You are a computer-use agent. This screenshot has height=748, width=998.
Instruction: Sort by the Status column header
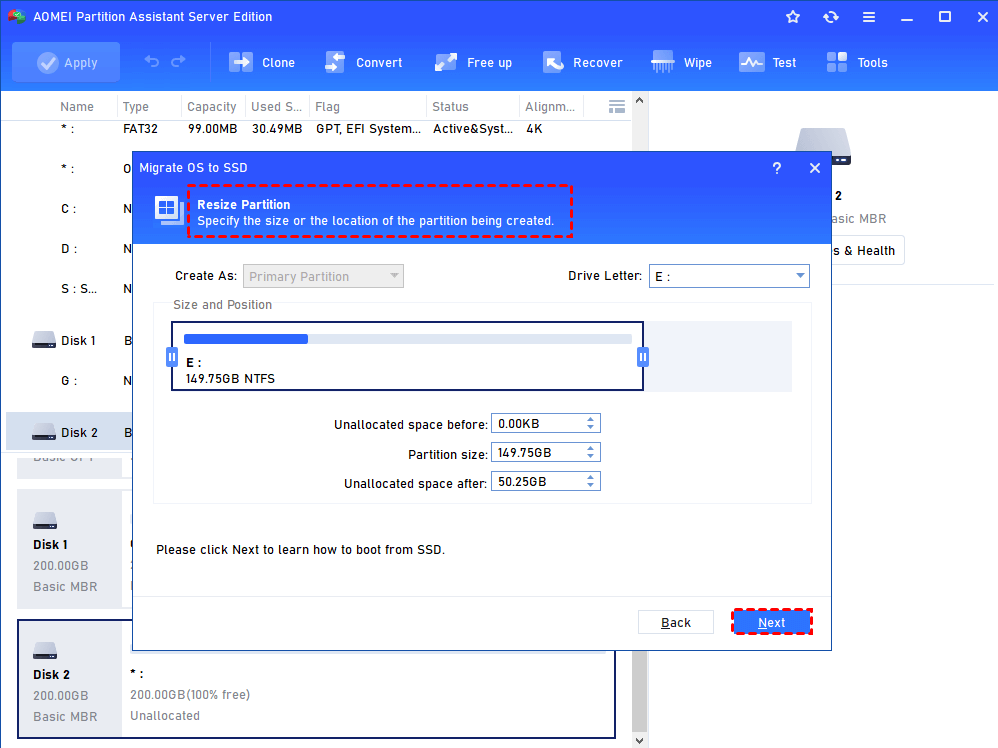coord(450,107)
